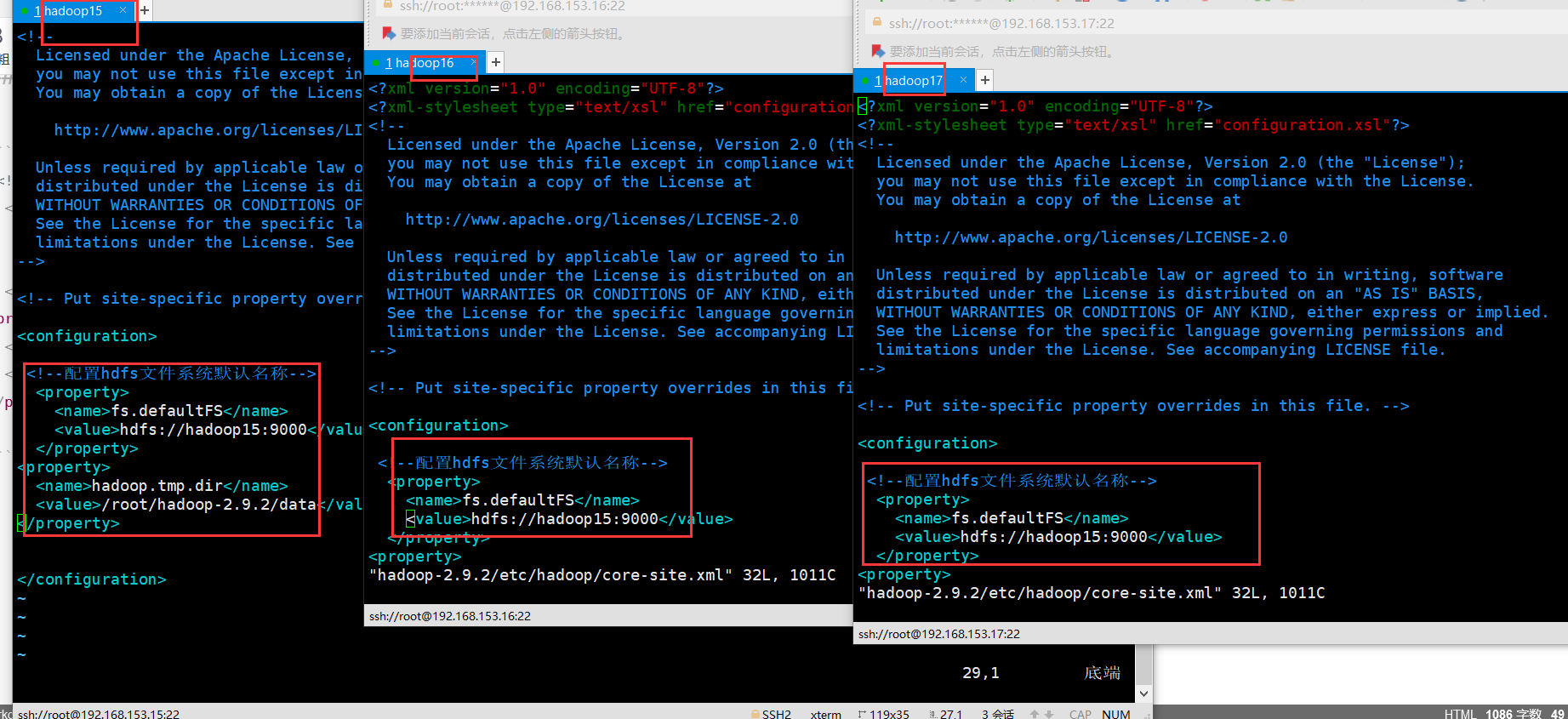Click the Apache license URL in hadoop17 terminal
This screenshot has width=1568, height=719.
[1091, 237]
